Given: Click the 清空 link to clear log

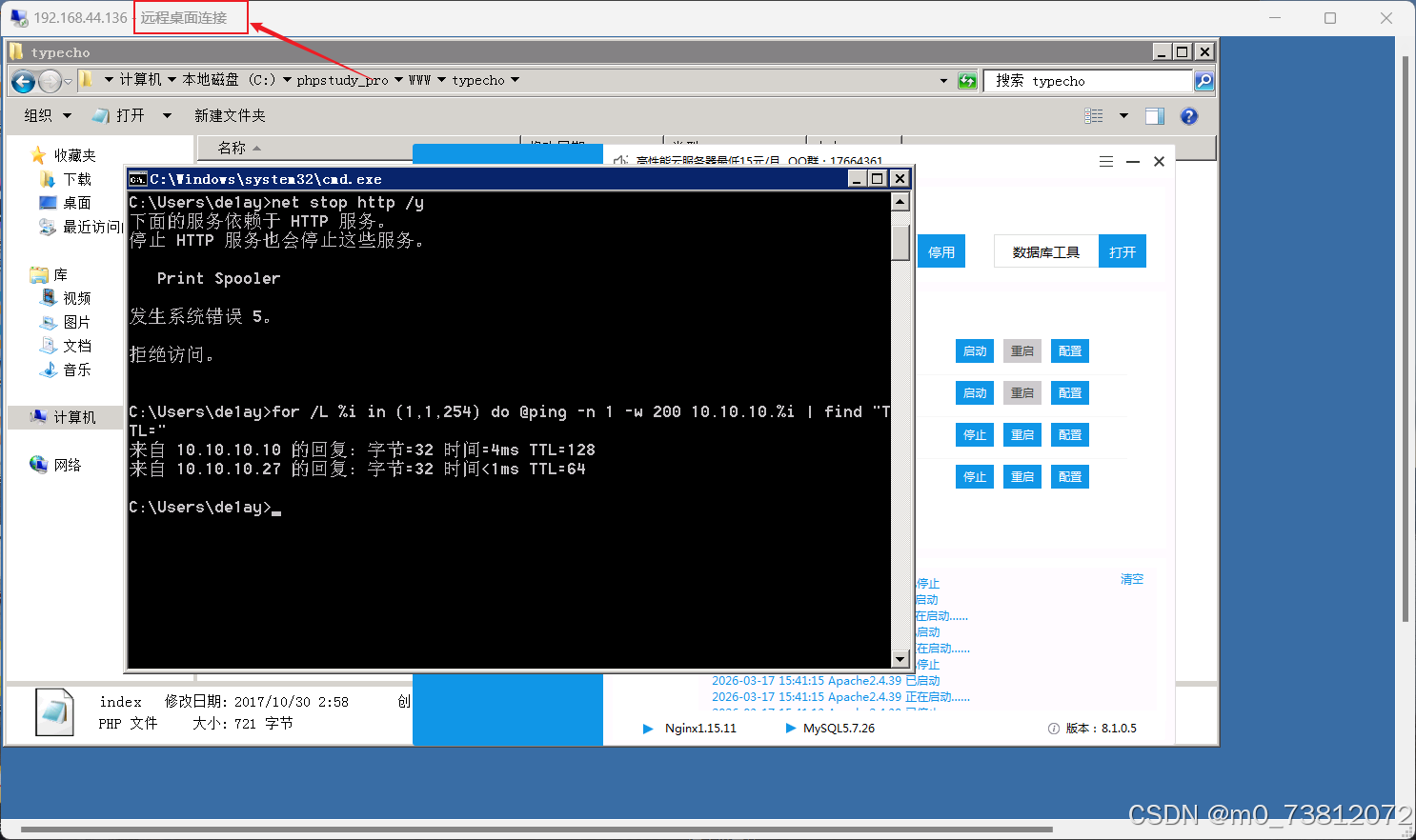Looking at the screenshot, I should point(1132,579).
